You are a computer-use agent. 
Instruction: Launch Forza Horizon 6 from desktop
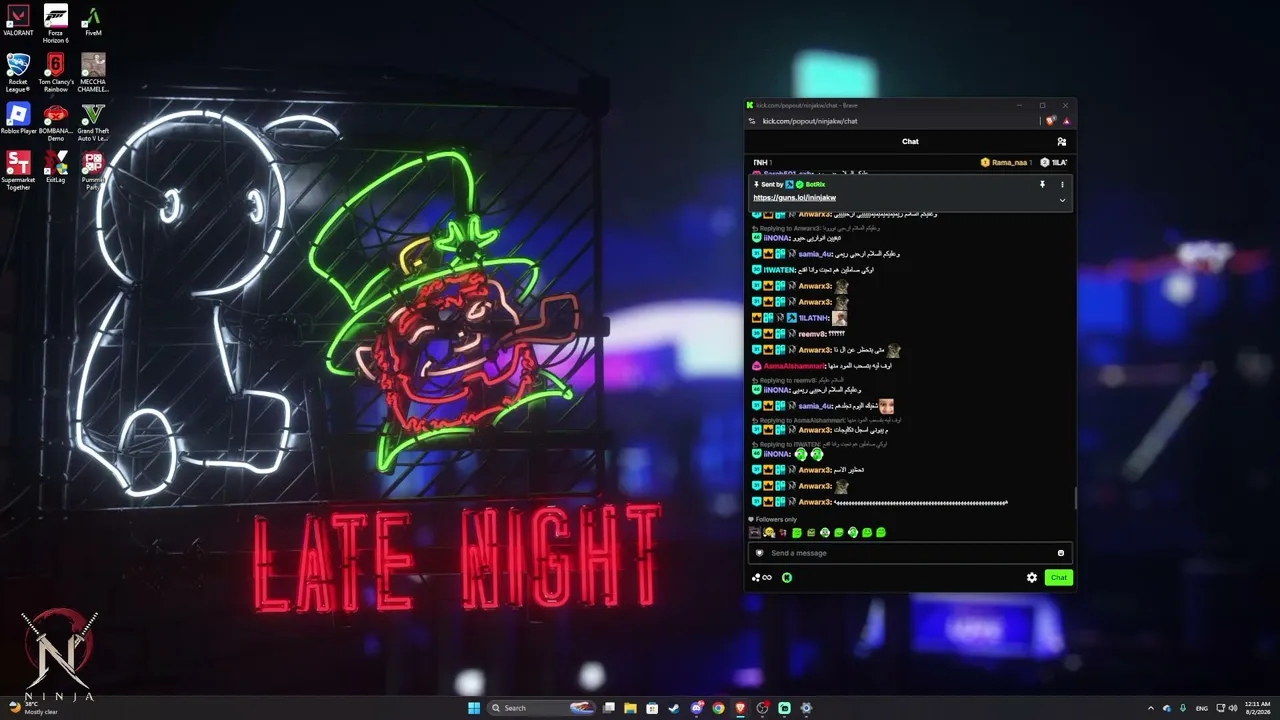tap(56, 23)
